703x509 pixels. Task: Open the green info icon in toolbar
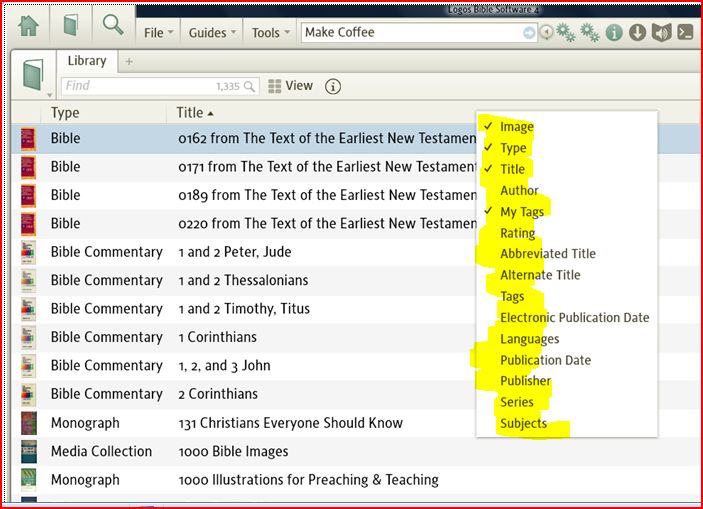click(x=614, y=32)
